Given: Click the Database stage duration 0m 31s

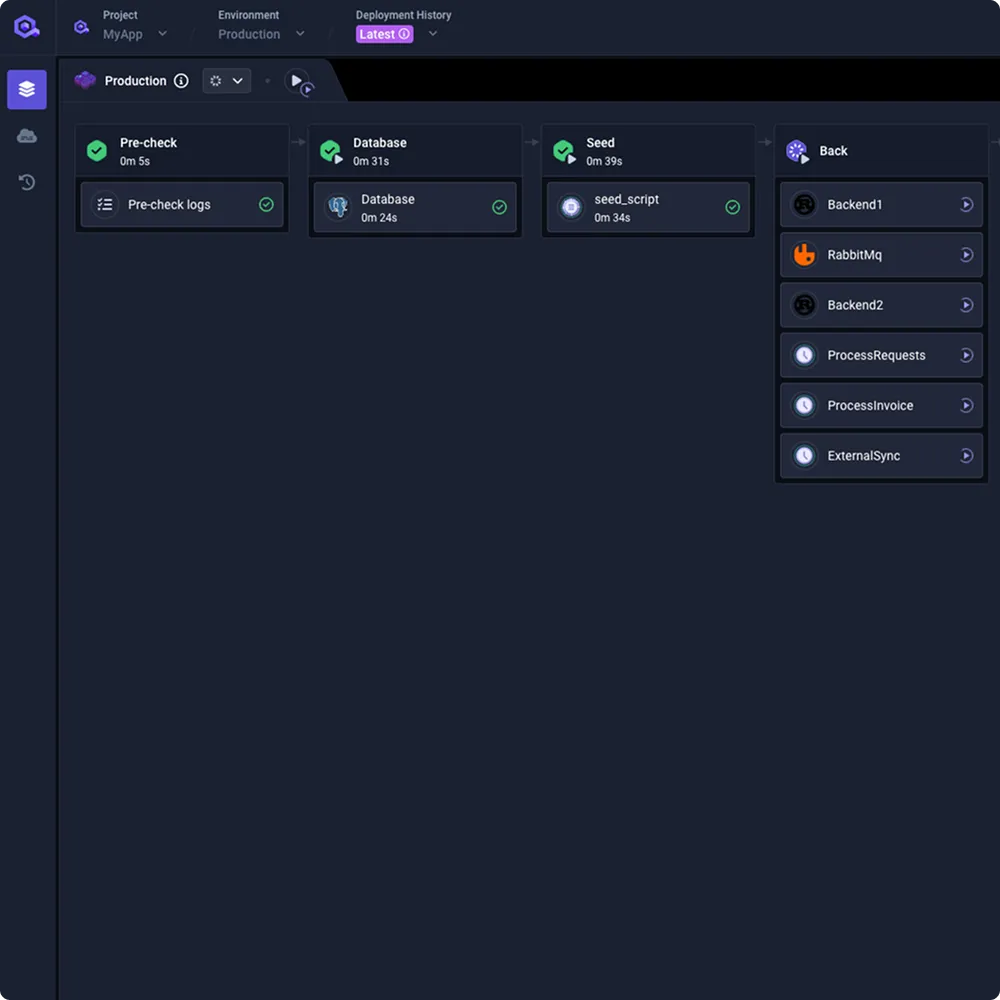Looking at the screenshot, I should (371, 161).
